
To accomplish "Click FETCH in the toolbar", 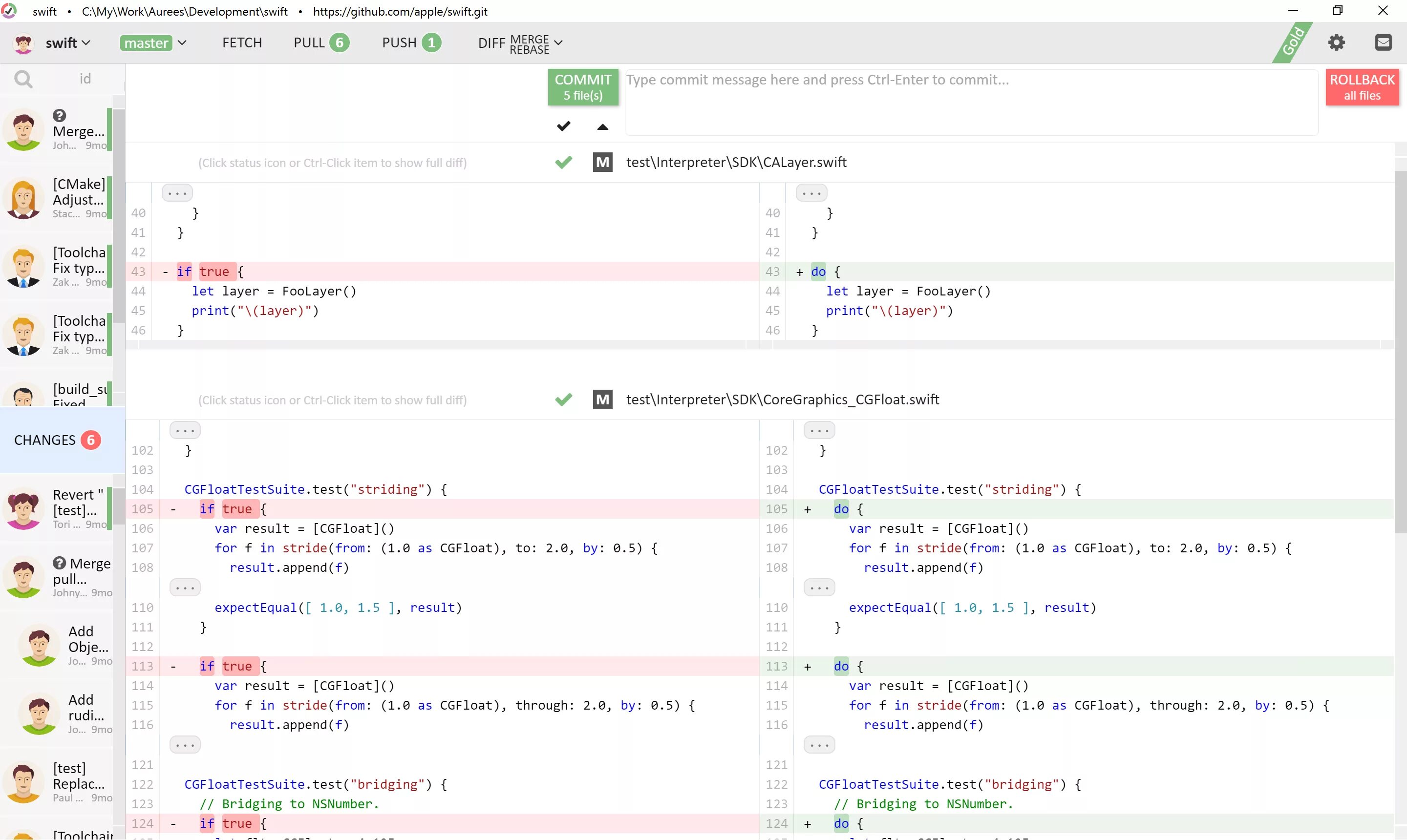I will coord(242,43).
